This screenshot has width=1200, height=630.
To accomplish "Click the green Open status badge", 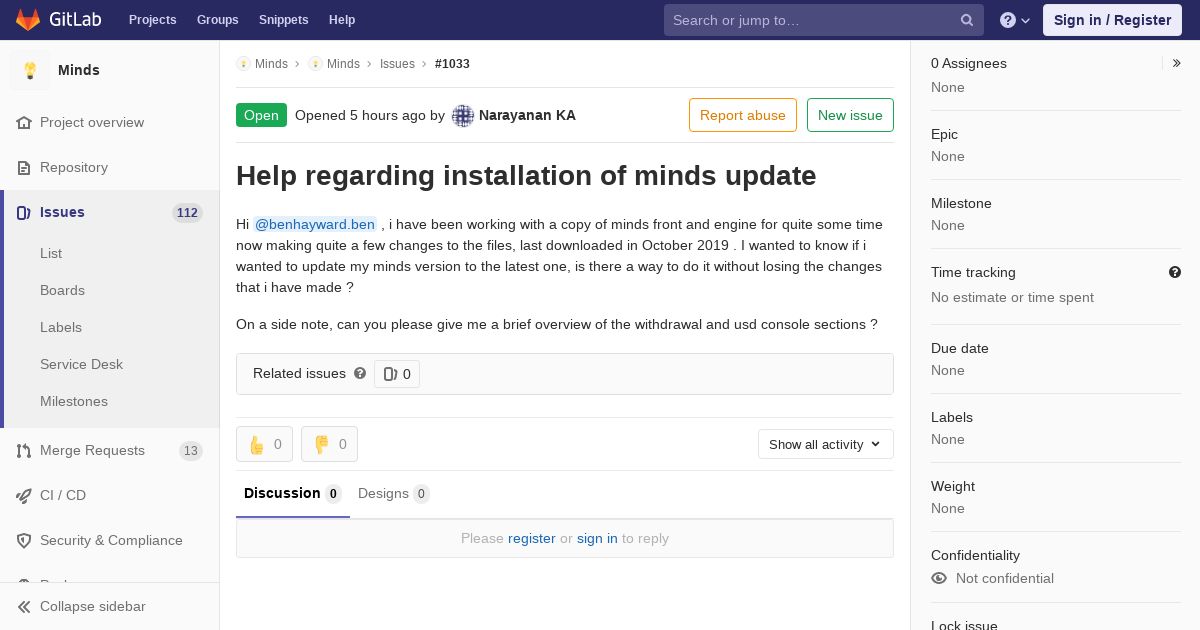I will [x=261, y=115].
